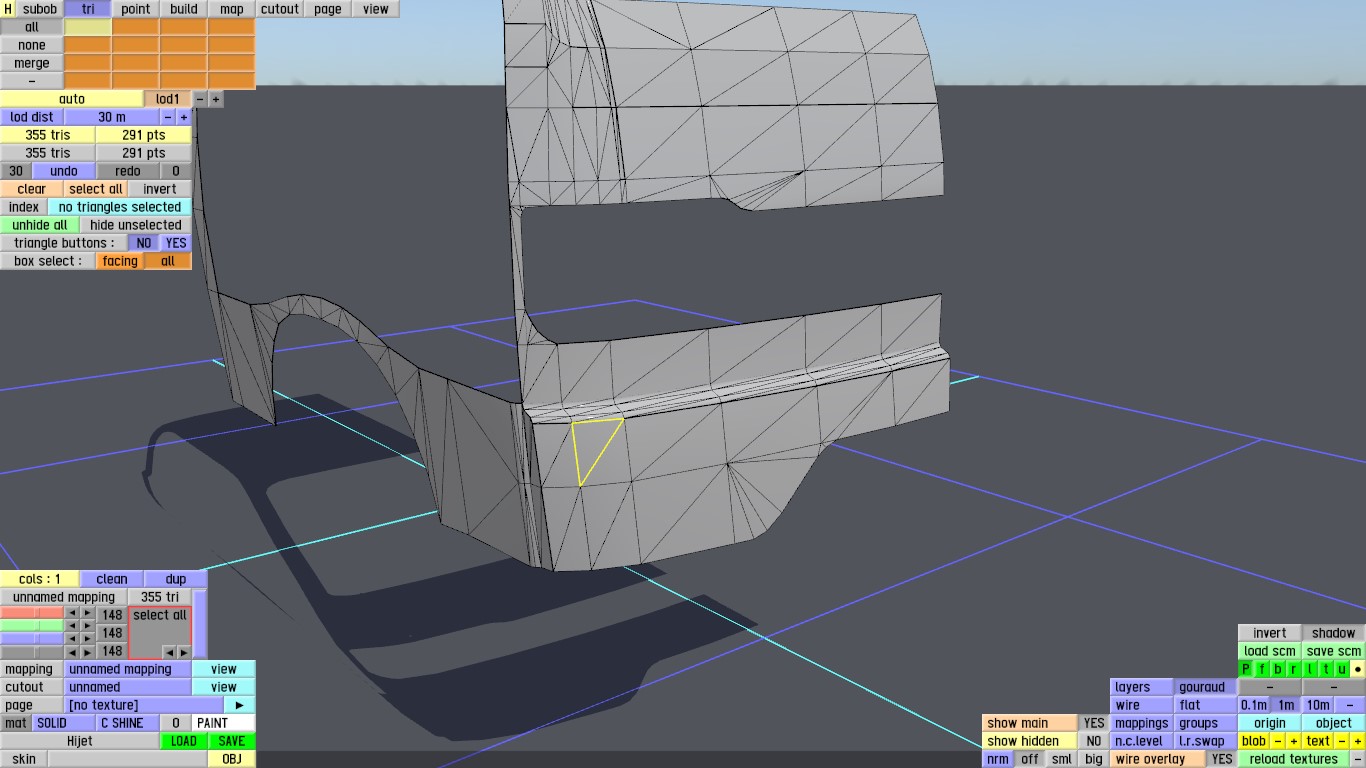Open the point editing tab
The width and height of the screenshot is (1366, 768).
coord(135,9)
